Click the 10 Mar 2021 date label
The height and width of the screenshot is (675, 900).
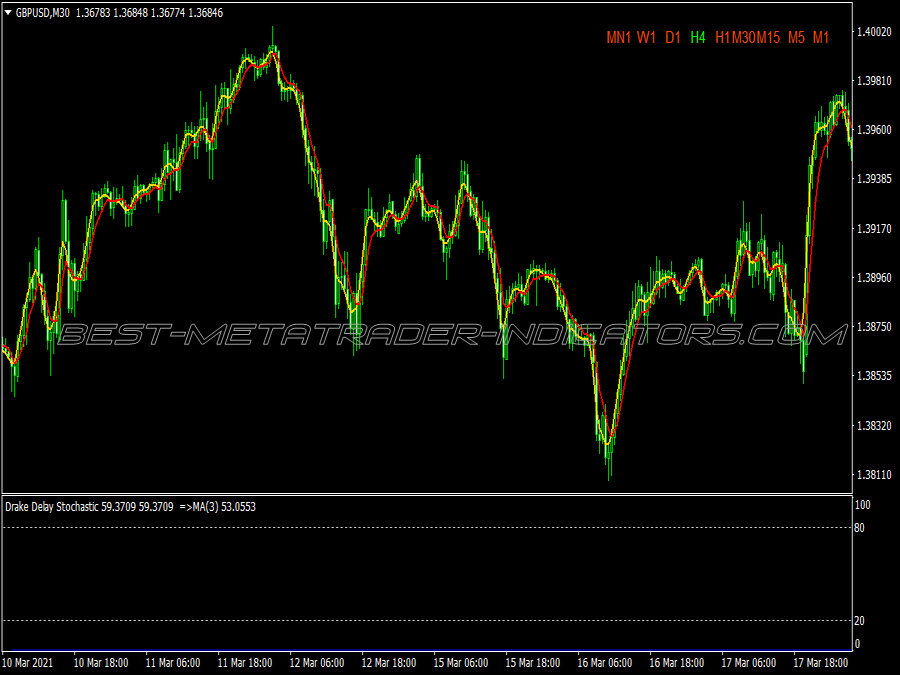point(28,663)
